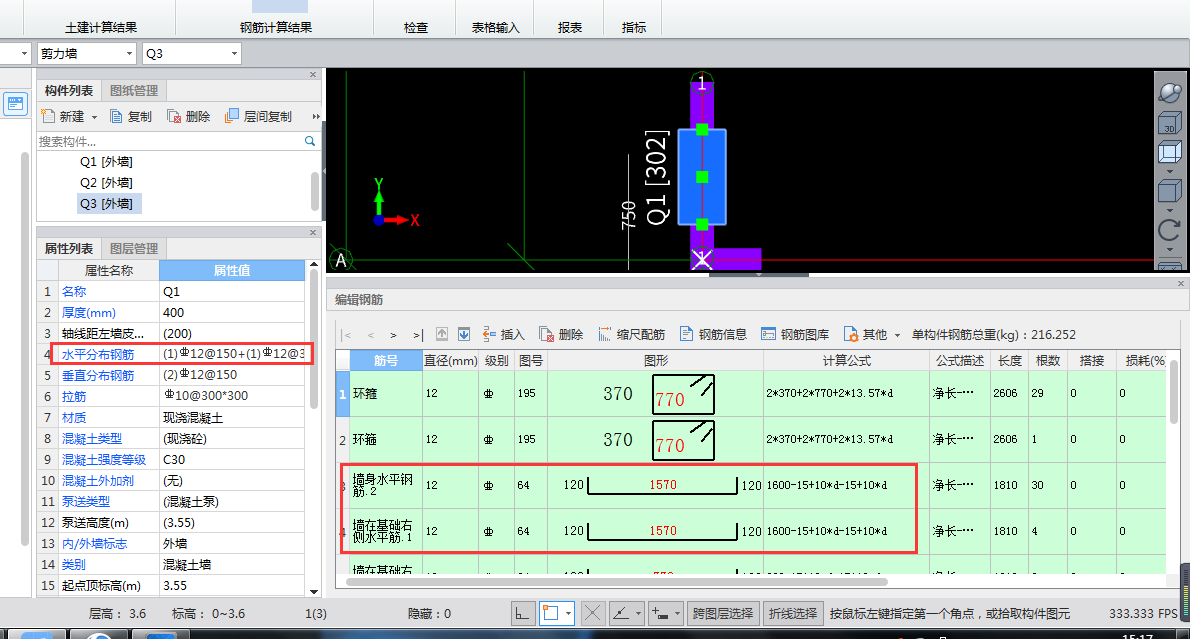Image resolution: width=1190 pixels, height=639 pixels.
Task: Toggle the intersection snap X icon
Action: point(593,613)
